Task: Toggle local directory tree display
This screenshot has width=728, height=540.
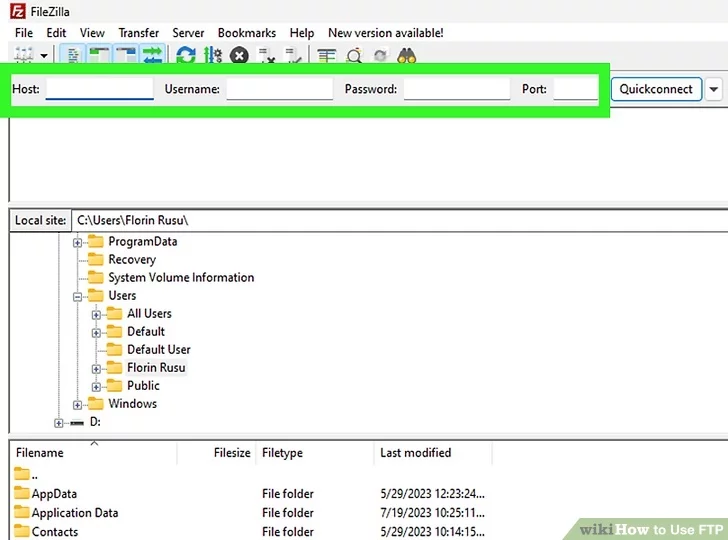Action: [99, 55]
